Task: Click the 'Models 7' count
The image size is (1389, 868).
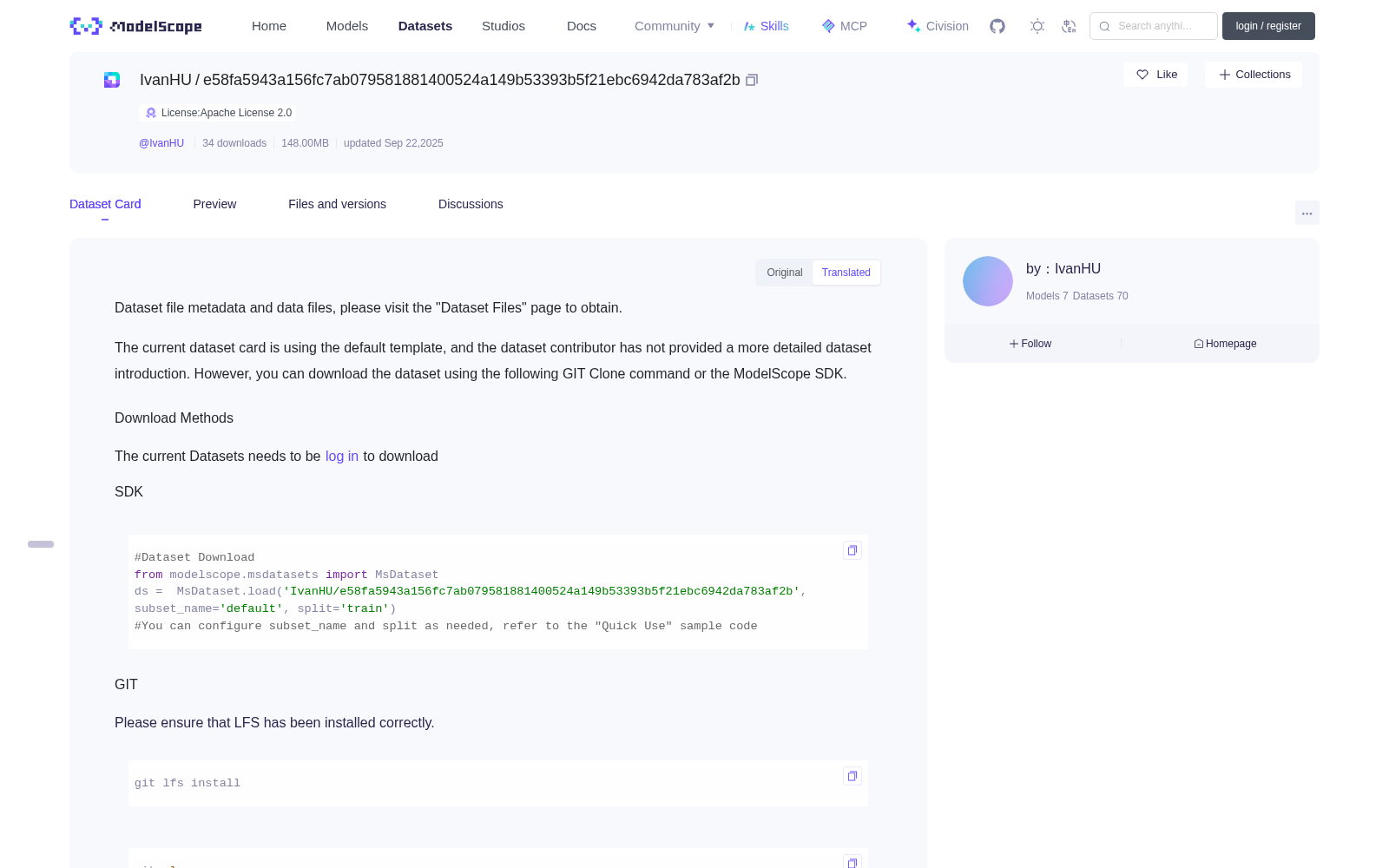Action: 1047,296
